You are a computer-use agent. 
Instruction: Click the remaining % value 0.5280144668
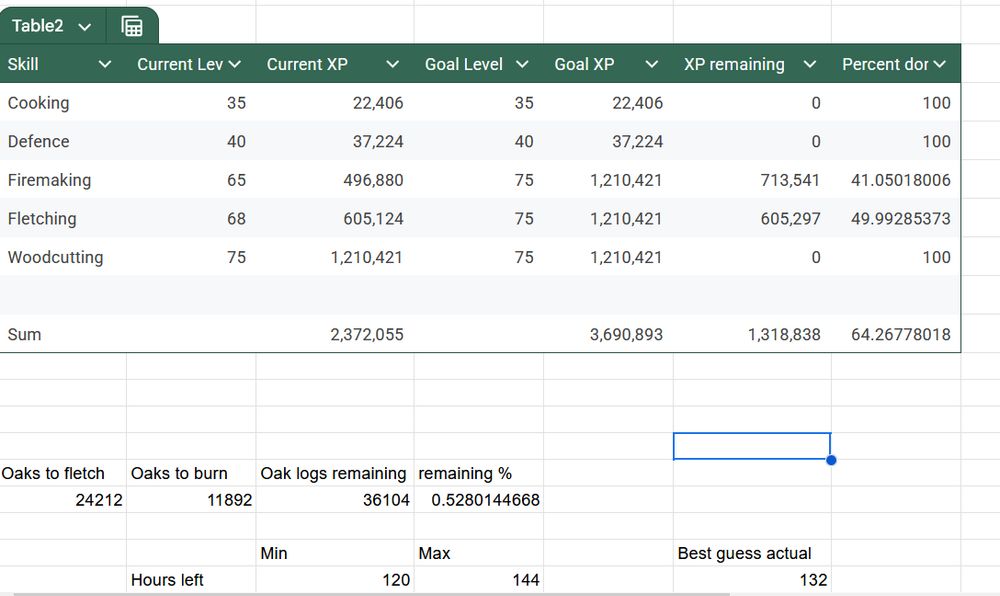486,500
